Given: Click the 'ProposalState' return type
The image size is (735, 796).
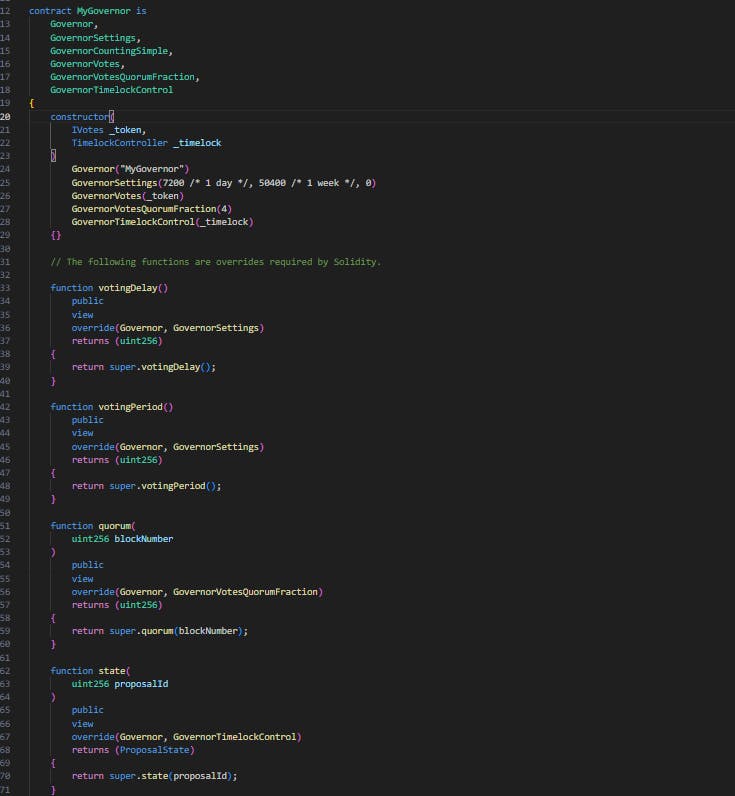Looking at the screenshot, I should [x=157, y=750].
